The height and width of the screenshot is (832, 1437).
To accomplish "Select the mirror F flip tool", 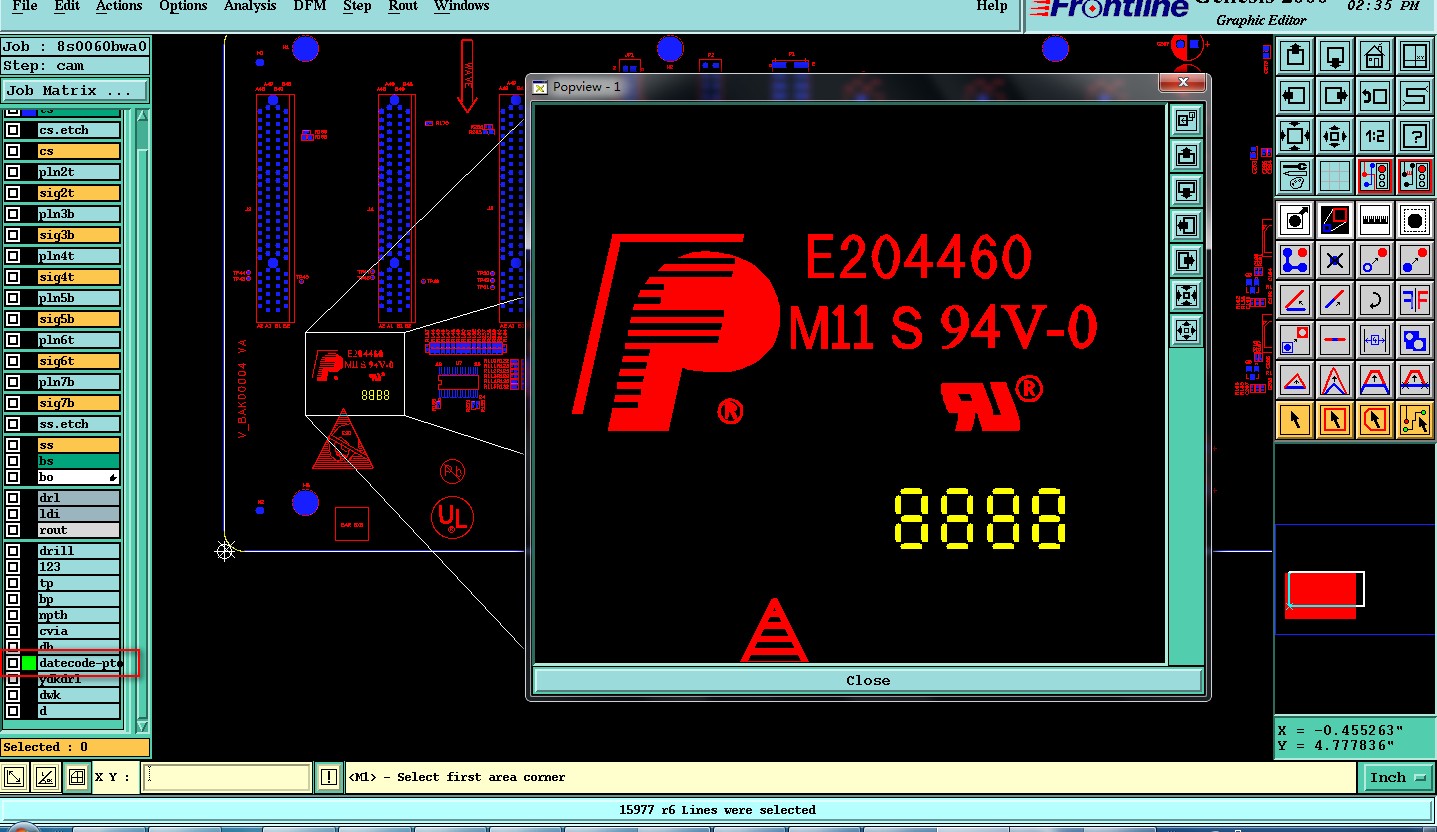I will tap(1414, 299).
